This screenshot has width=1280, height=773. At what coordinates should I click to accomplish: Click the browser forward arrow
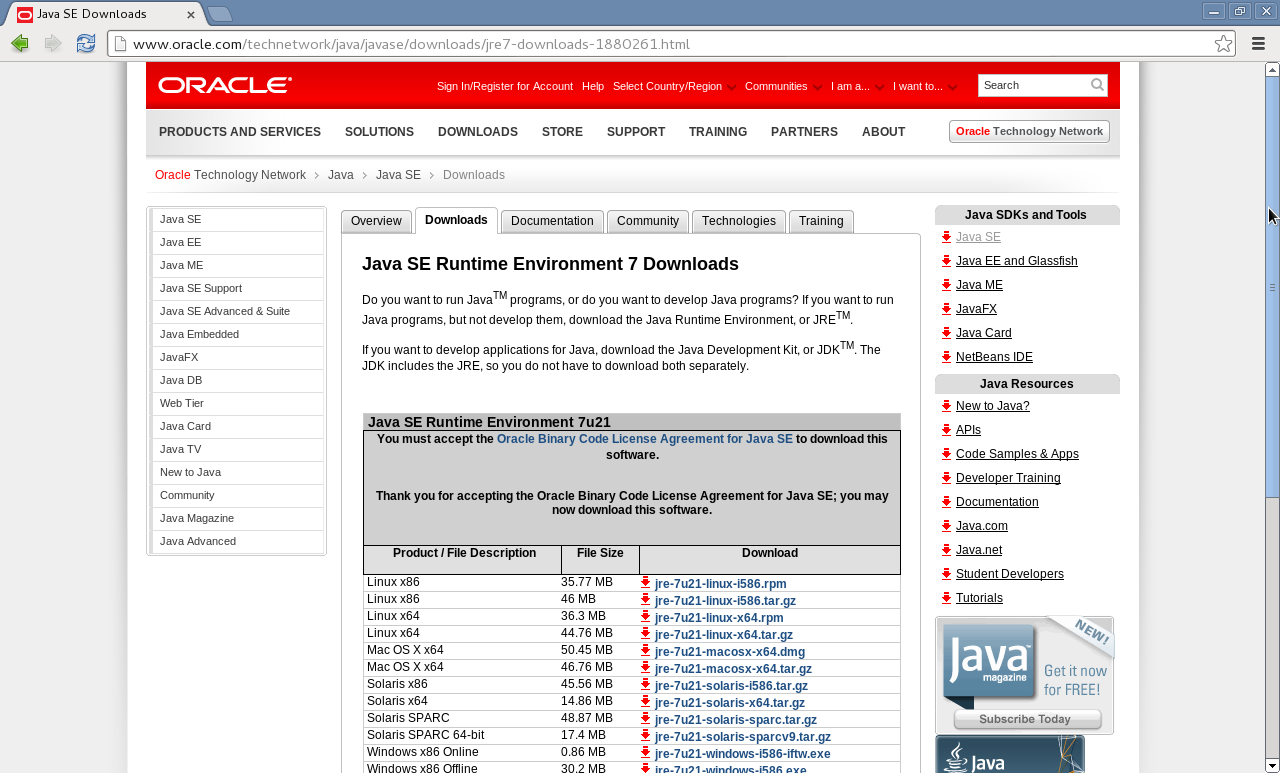pos(53,43)
